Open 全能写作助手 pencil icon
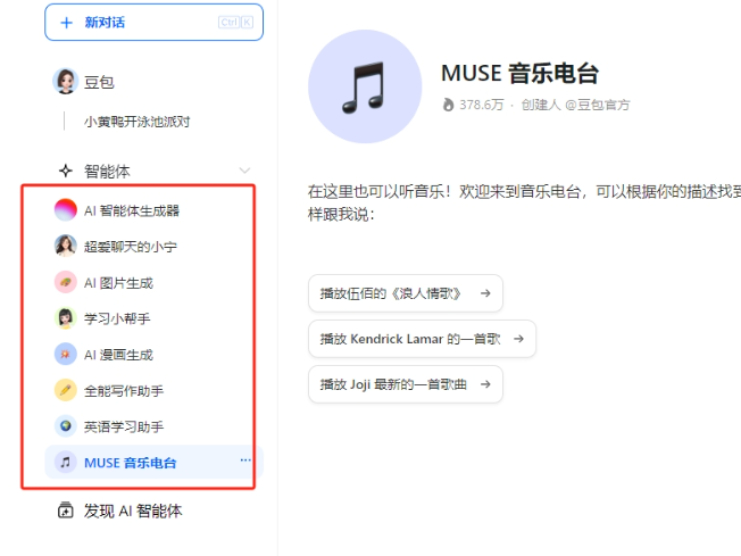The width and height of the screenshot is (741, 556). [x=66, y=390]
